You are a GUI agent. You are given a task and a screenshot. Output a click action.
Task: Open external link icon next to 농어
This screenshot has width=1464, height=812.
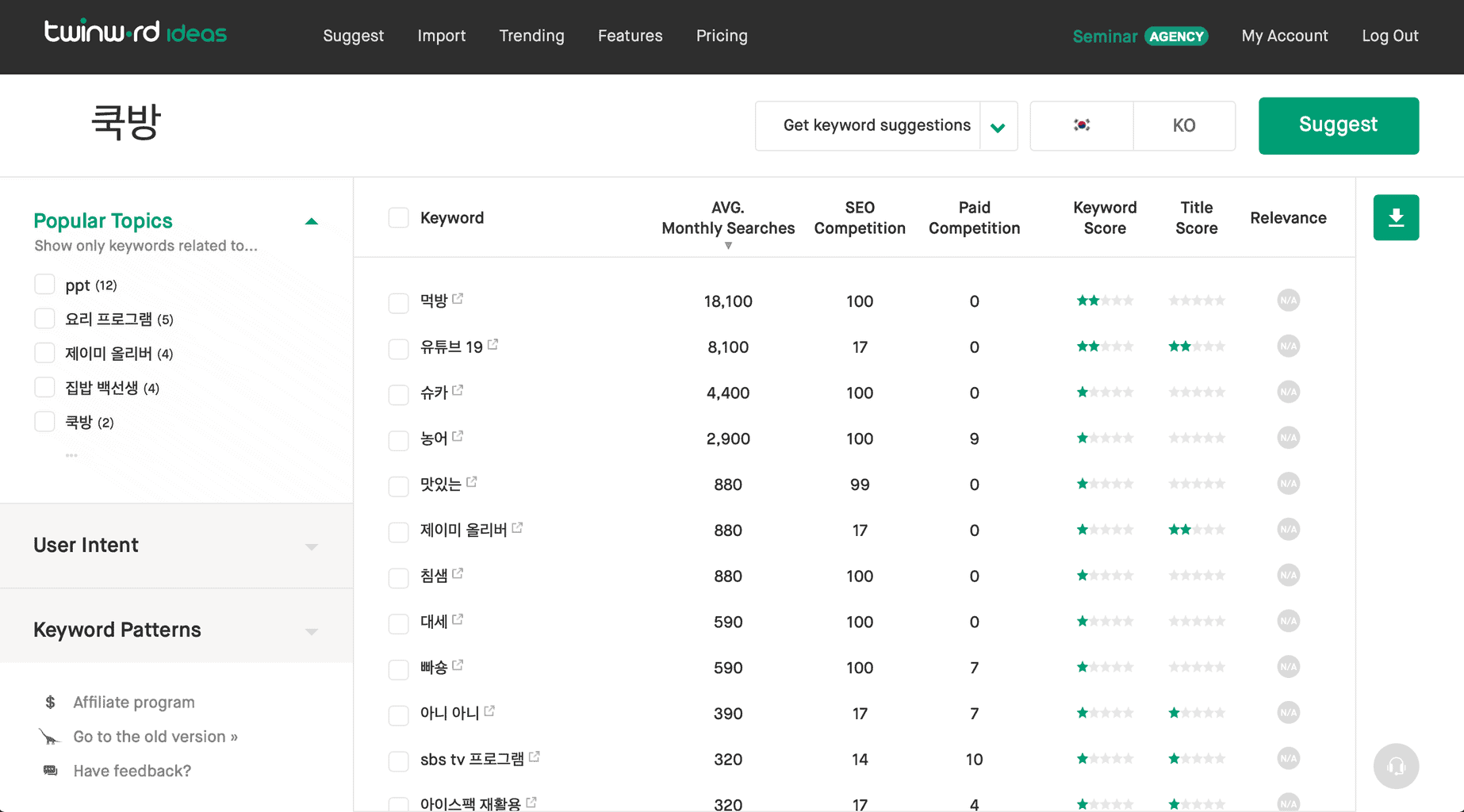click(x=458, y=436)
